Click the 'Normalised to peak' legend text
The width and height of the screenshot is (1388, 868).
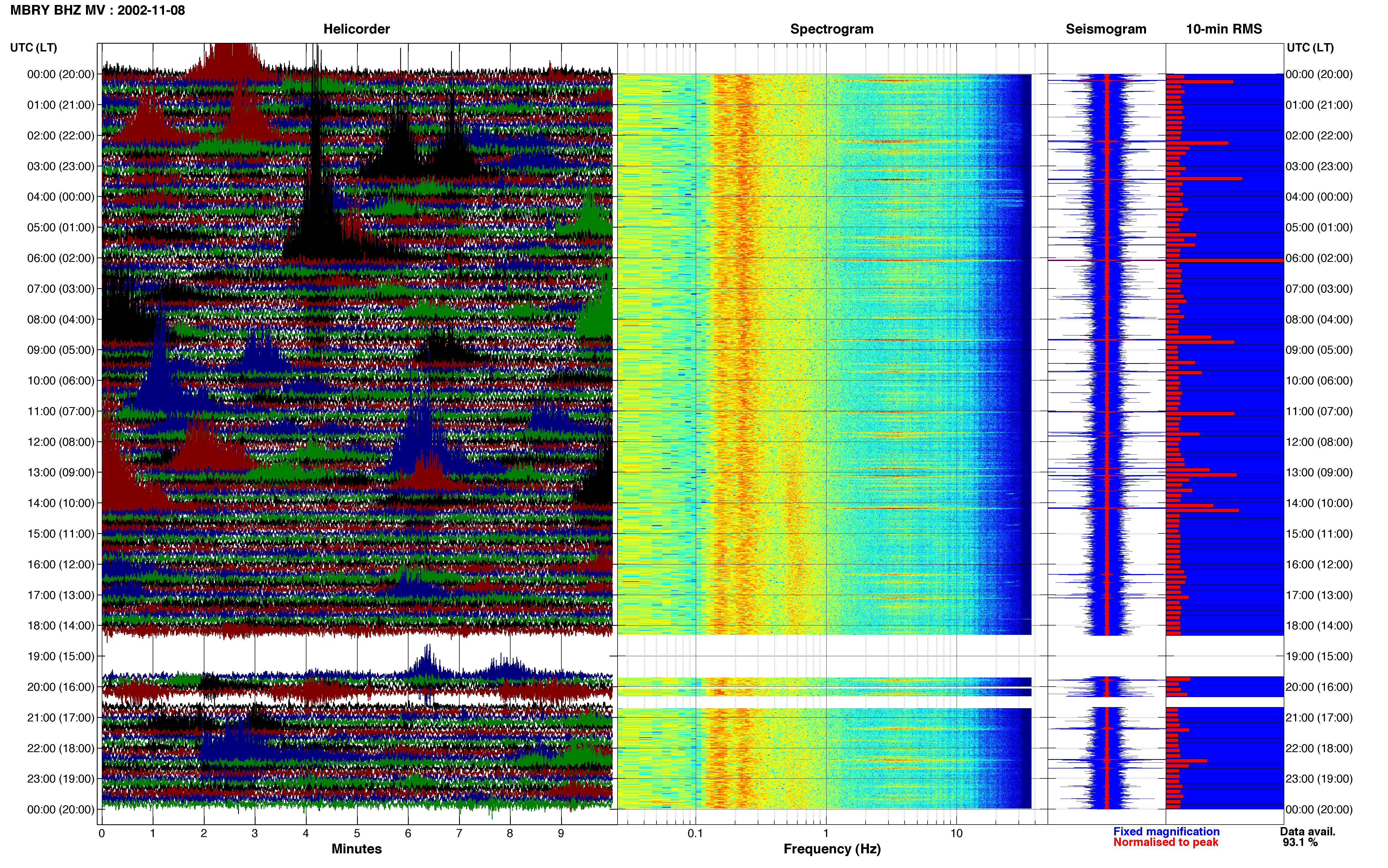tap(1165, 842)
